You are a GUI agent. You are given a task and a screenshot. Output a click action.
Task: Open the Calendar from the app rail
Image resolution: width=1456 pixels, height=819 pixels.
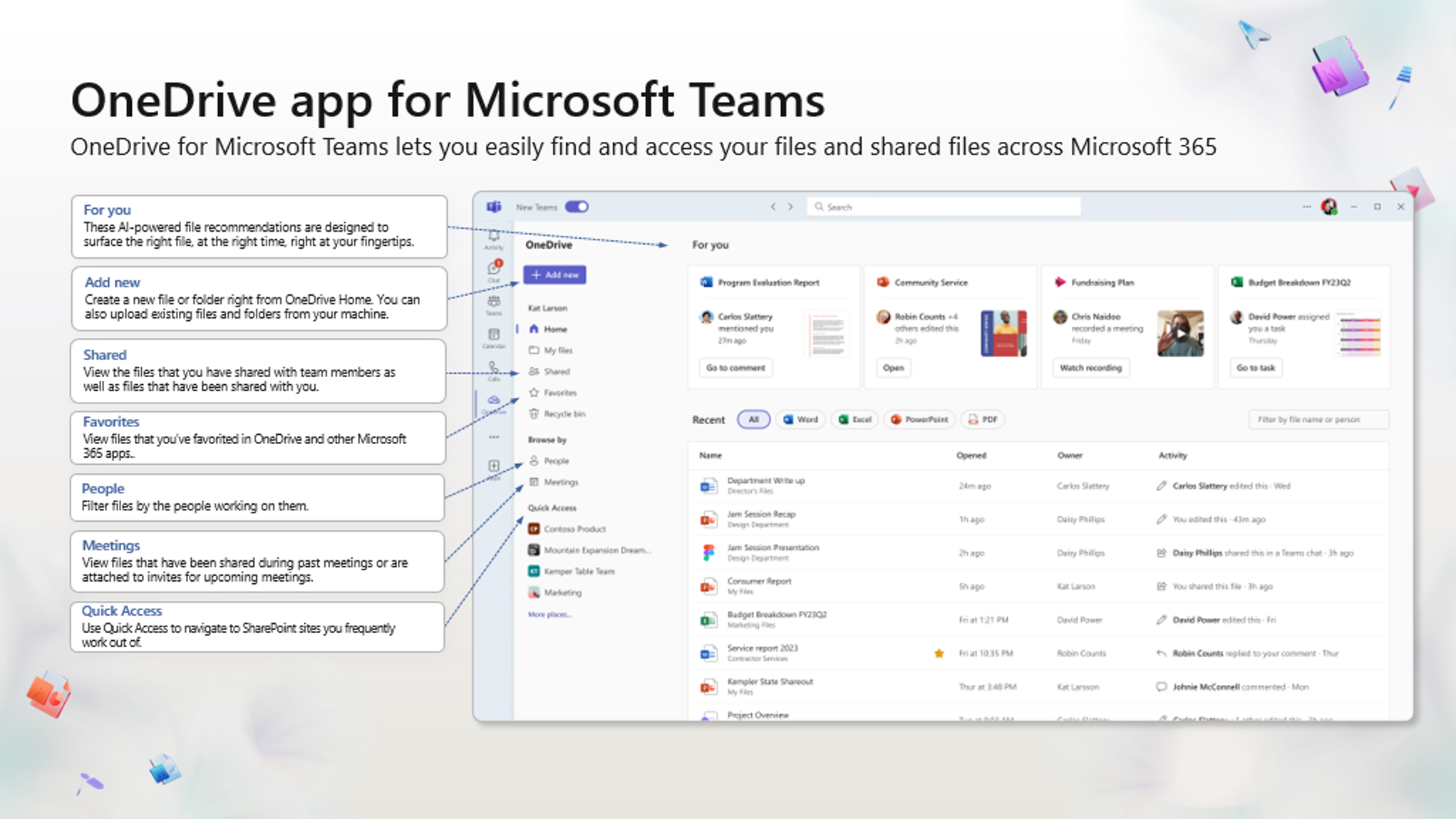pos(494,334)
